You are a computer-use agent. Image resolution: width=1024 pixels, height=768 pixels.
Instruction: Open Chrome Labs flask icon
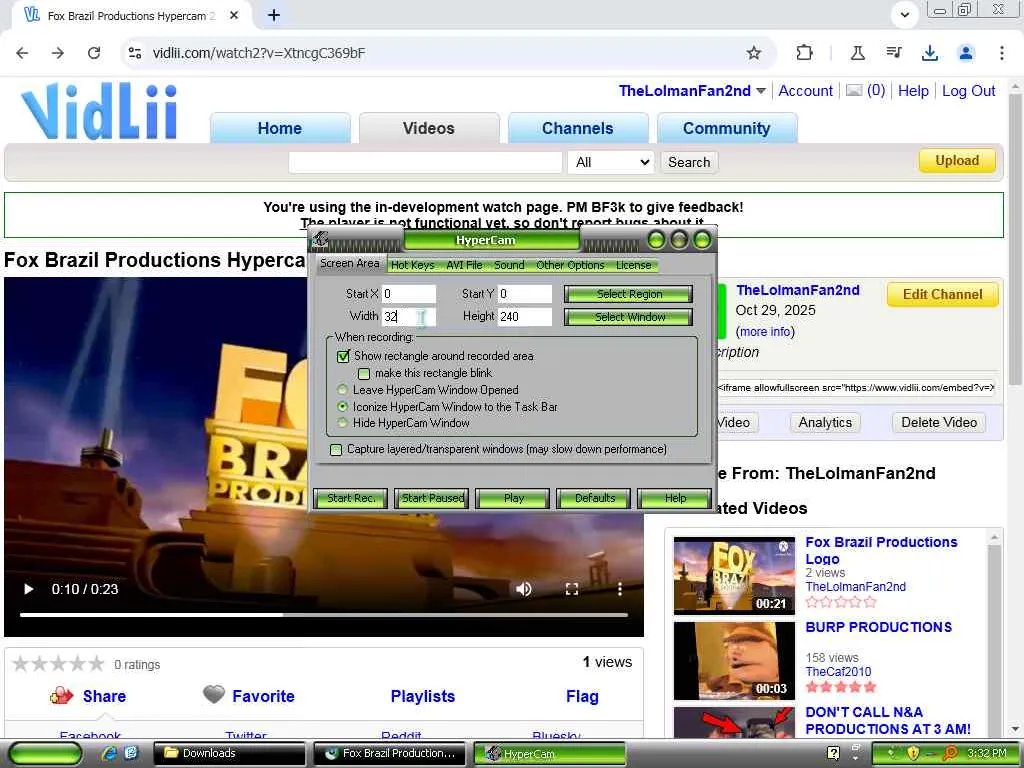(857, 53)
